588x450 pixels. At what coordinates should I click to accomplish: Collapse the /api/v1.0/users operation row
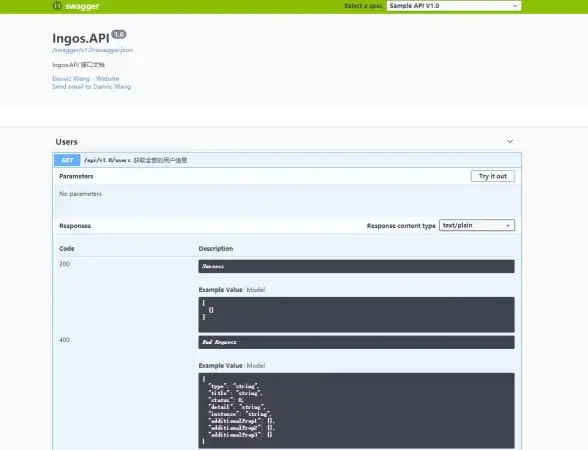tap(287, 160)
